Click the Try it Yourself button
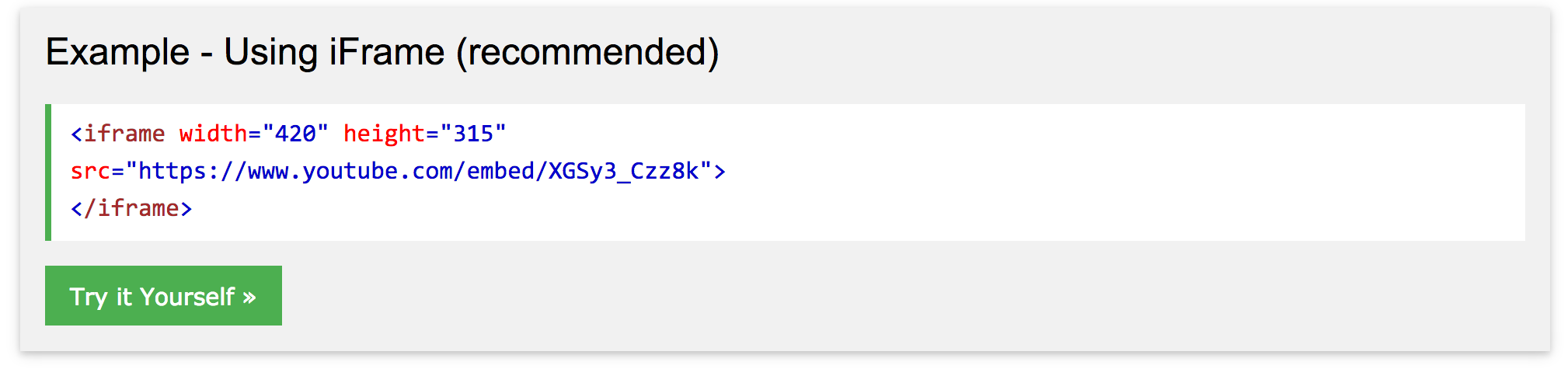Image resolution: width=1568 pixels, height=376 pixels. (x=163, y=295)
